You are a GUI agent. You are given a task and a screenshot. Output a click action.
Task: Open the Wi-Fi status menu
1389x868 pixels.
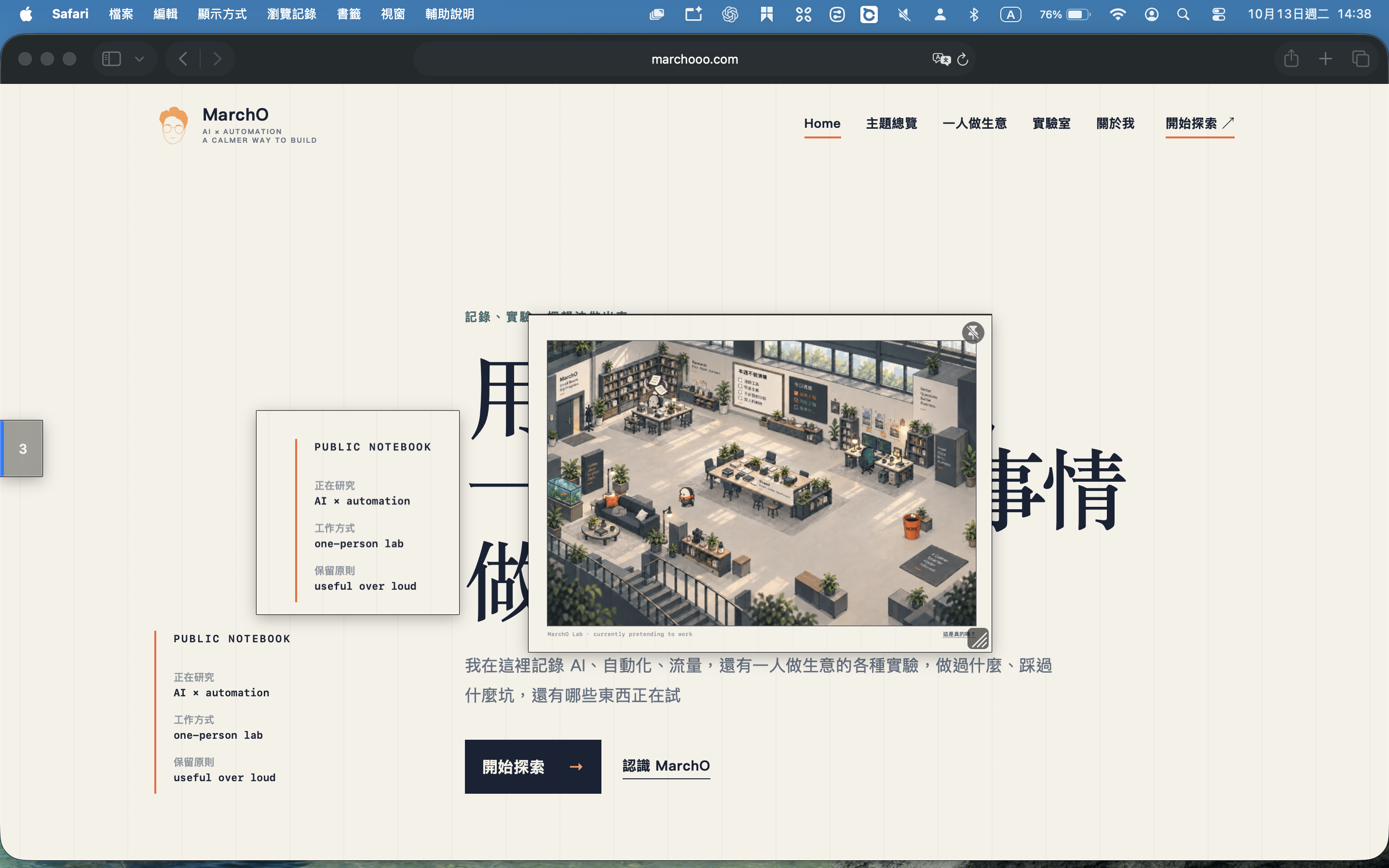pyautogui.click(x=1117, y=14)
